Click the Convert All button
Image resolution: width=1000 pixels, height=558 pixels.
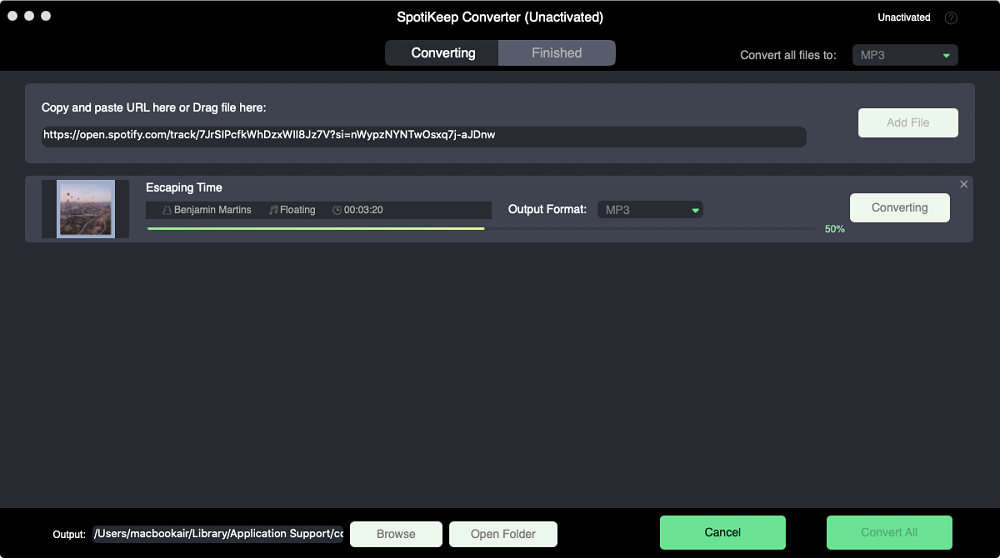889,532
